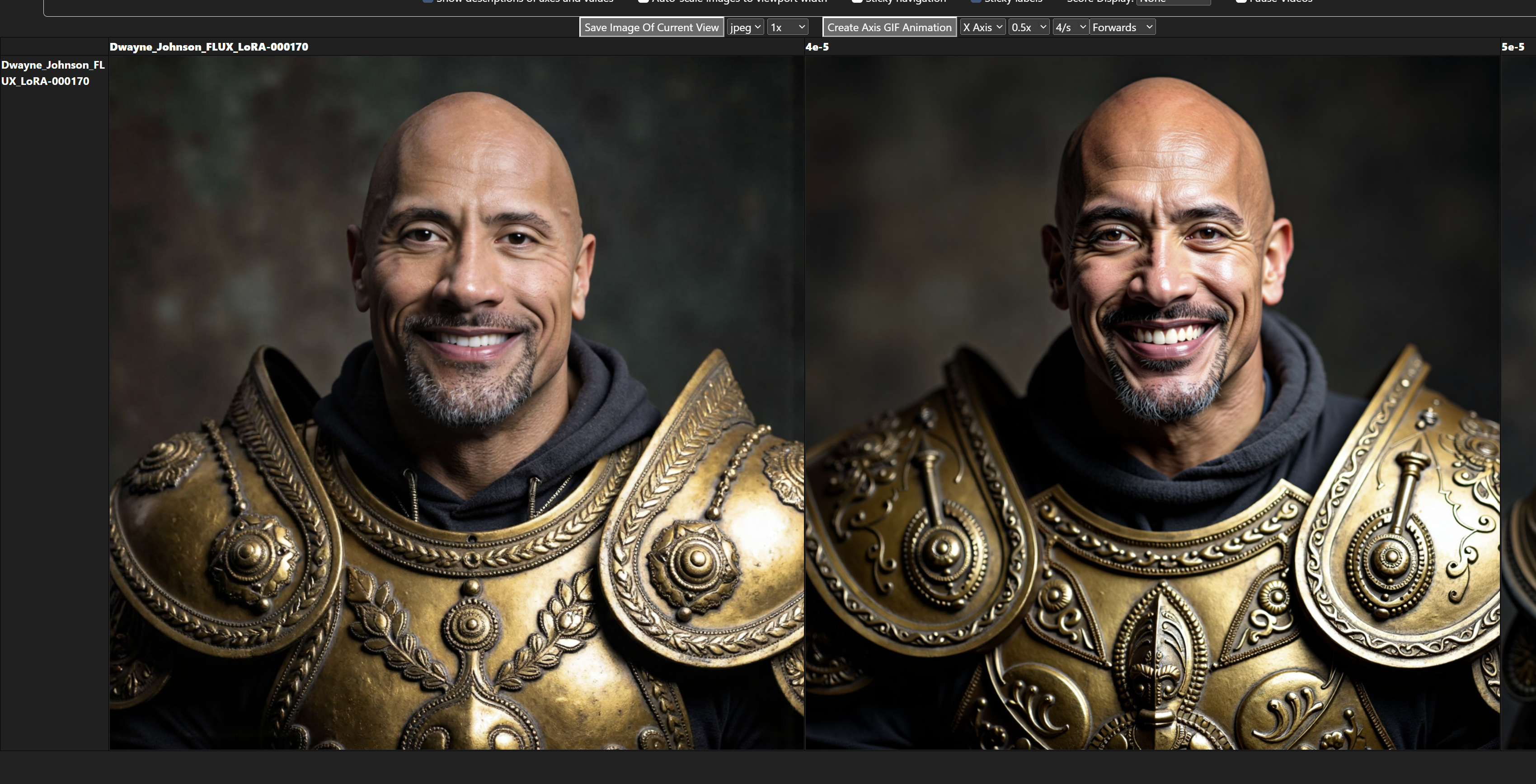Open the partially visible 5e-5 image
The height and width of the screenshot is (784, 1536).
(x=1518, y=403)
